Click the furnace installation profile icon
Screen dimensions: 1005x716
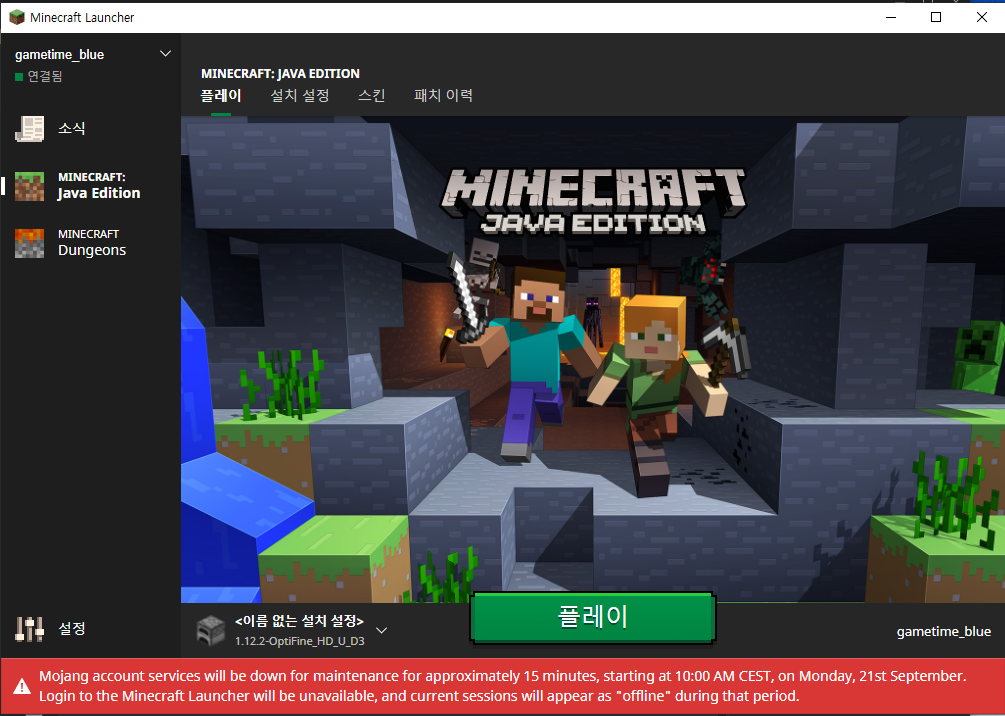pyautogui.click(x=210, y=630)
